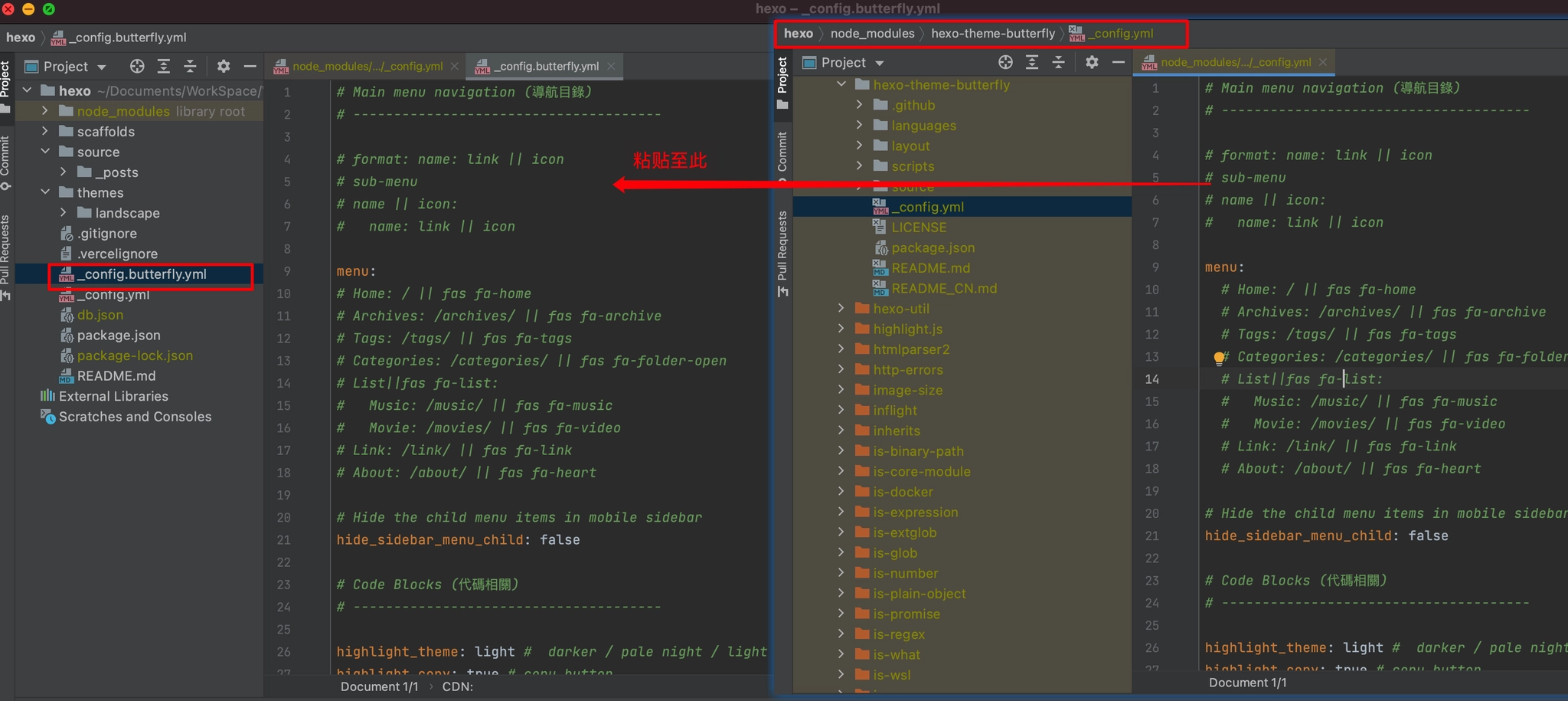
Task: Hide the left Project panel with the minus icon
Action: [x=250, y=67]
